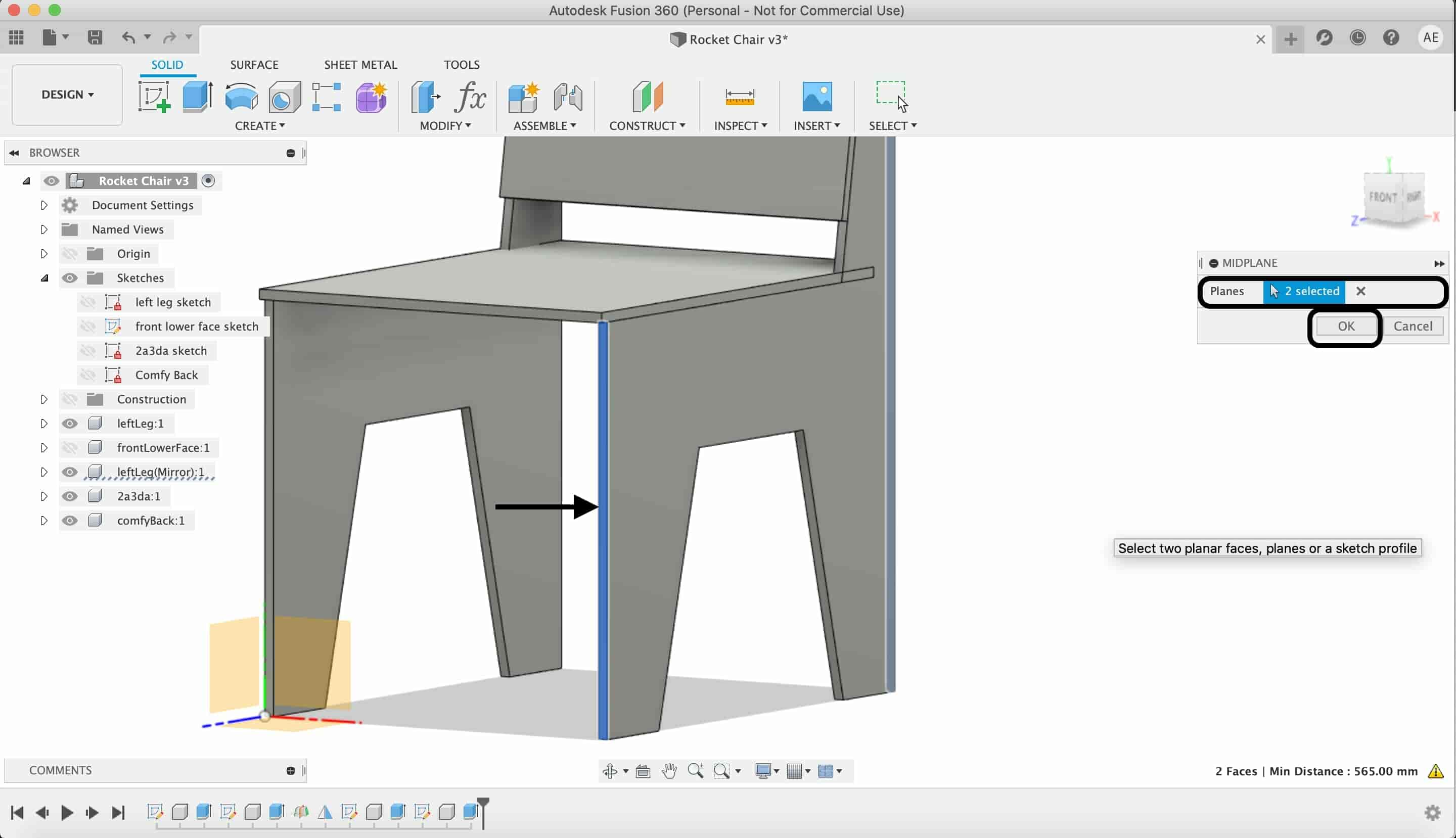This screenshot has width=1456, height=838.
Task: Select the window Select tool
Action: pos(892,96)
